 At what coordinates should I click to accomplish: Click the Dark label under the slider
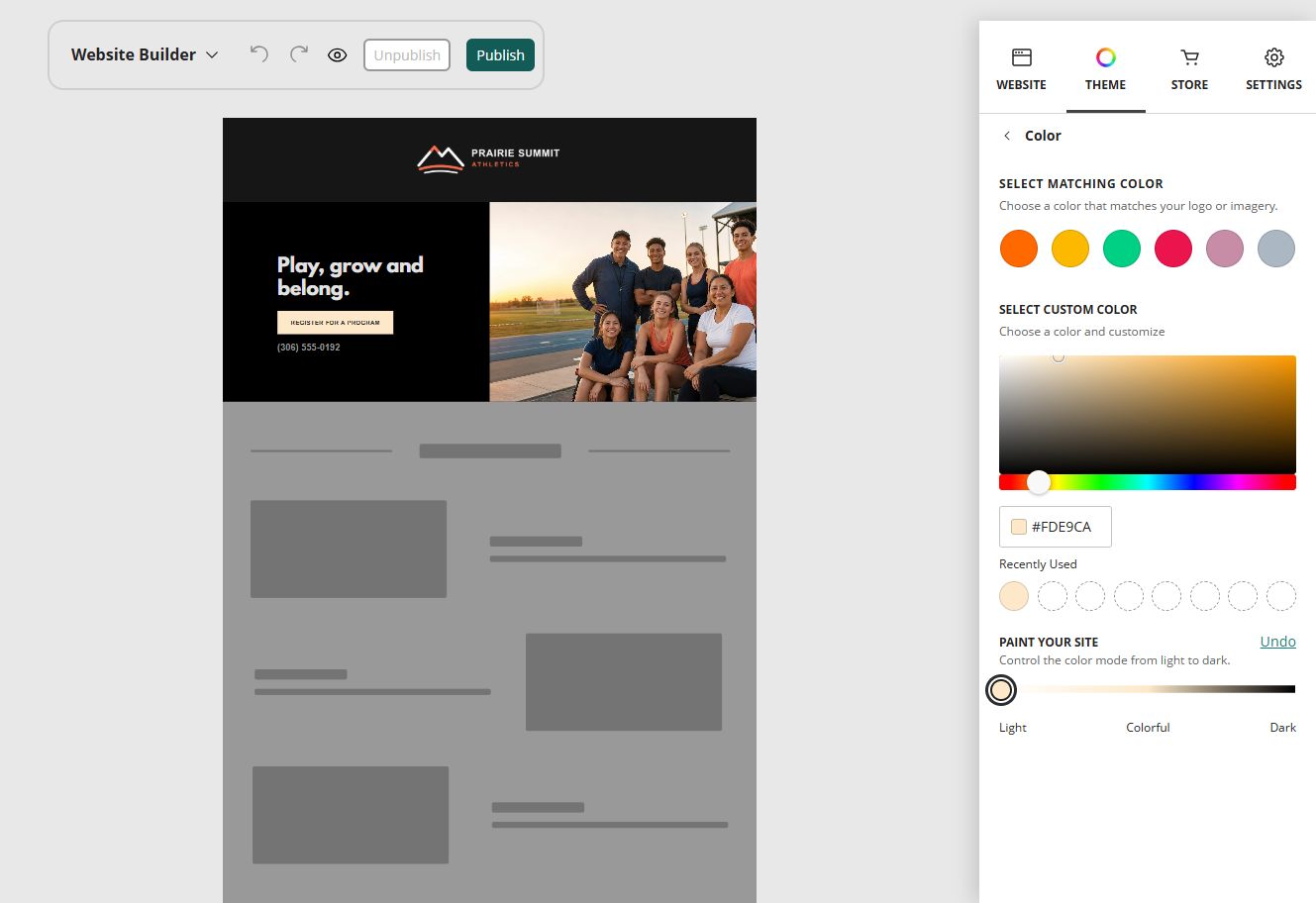click(1282, 728)
